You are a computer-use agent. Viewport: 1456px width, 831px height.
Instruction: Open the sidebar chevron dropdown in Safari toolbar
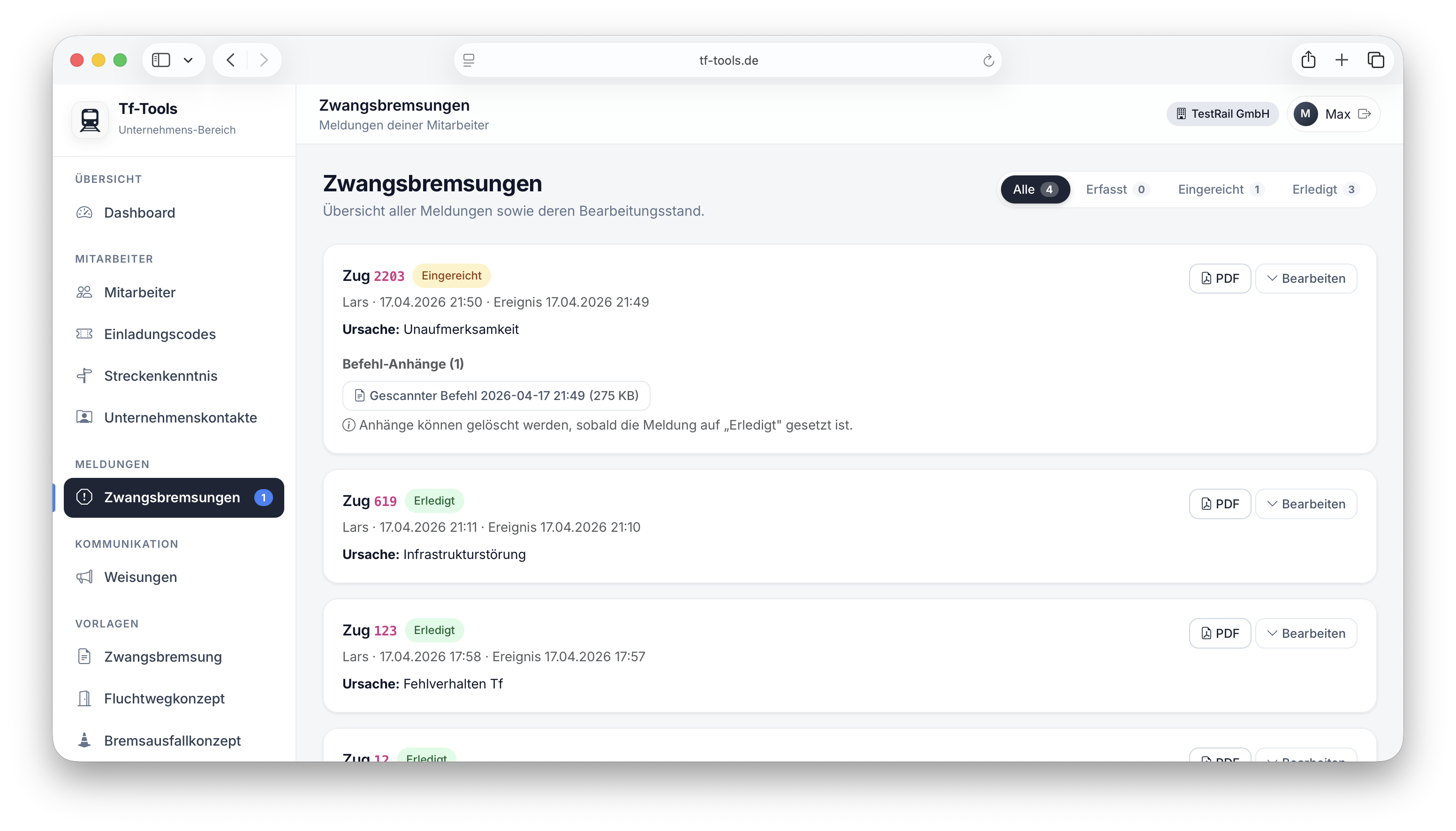click(x=189, y=60)
